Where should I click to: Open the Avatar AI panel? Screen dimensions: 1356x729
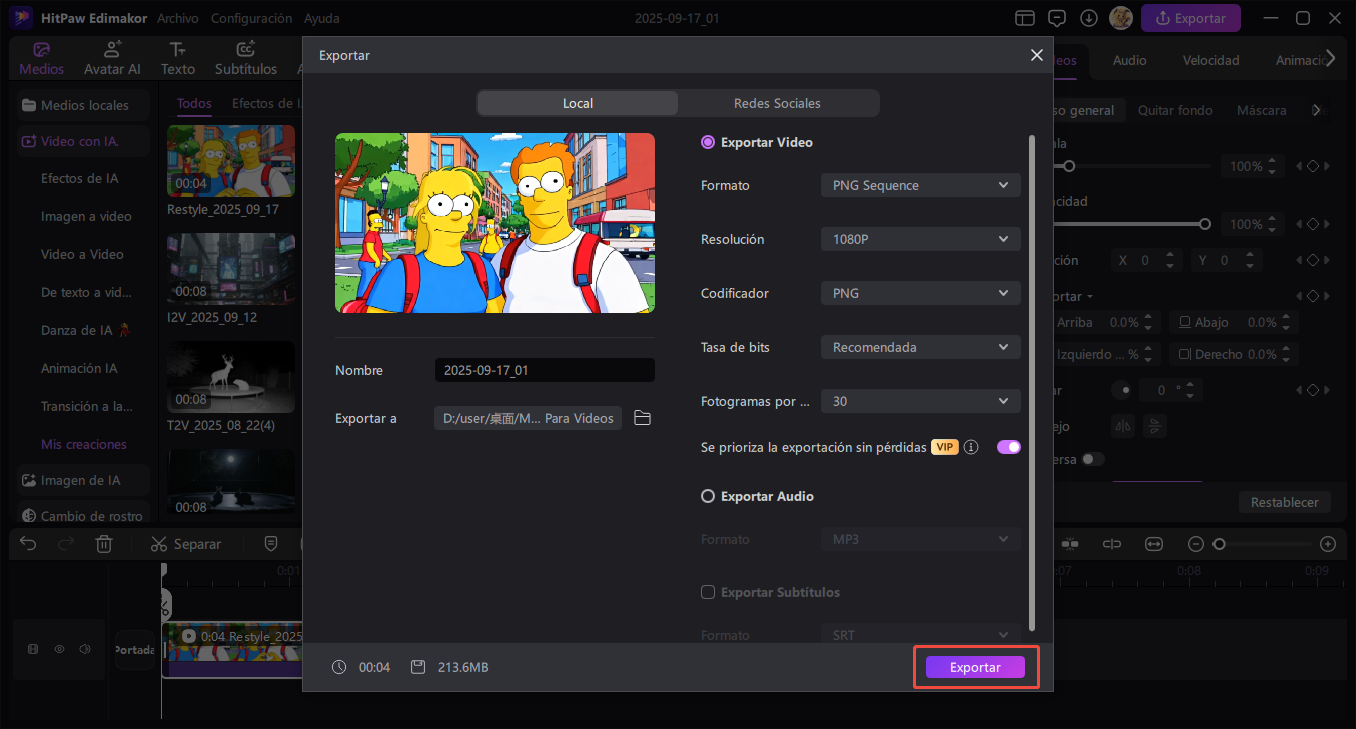click(x=112, y=59)
